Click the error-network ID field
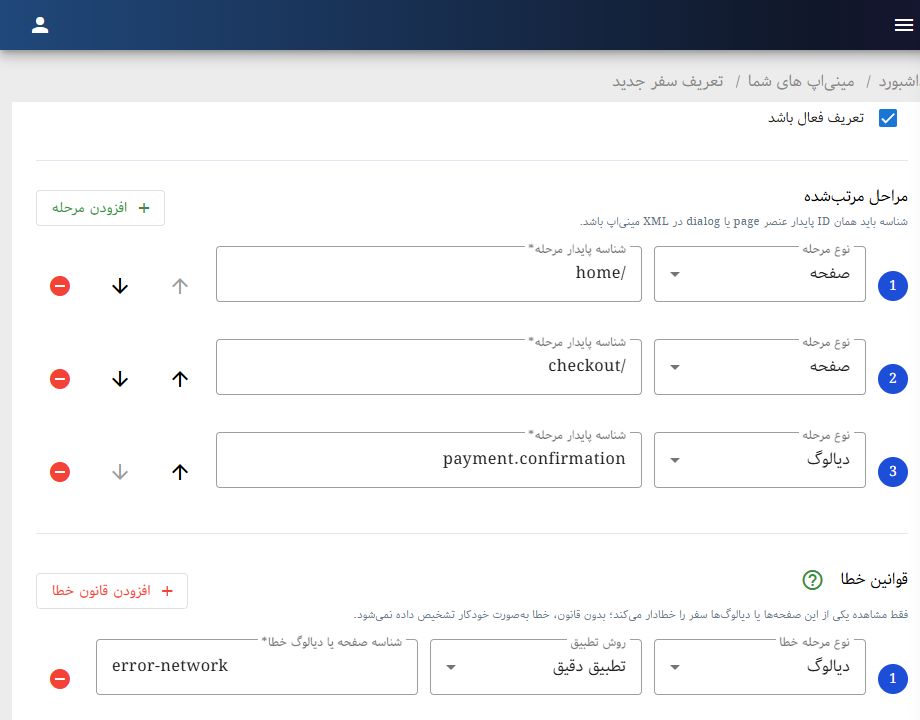The width and height of the screenshot is (920, 720). click(x=257, y=667)
